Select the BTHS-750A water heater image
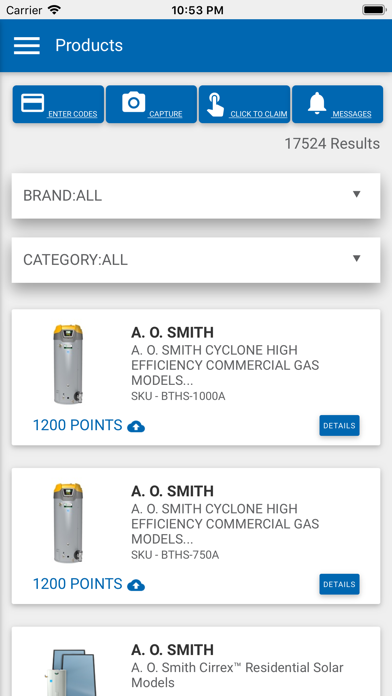Viewport: 392px width, 696px height. coord(68,523)
